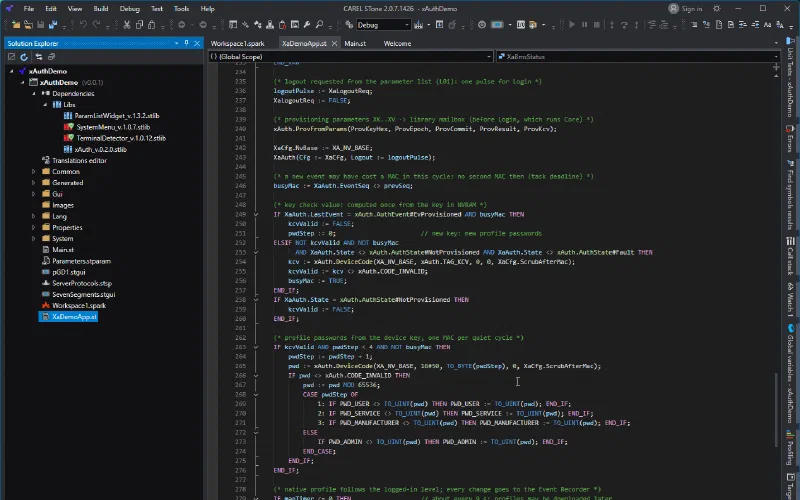Click the Solution Explorer refresh icon
800x500 pixels.
[x=23, y=57]
